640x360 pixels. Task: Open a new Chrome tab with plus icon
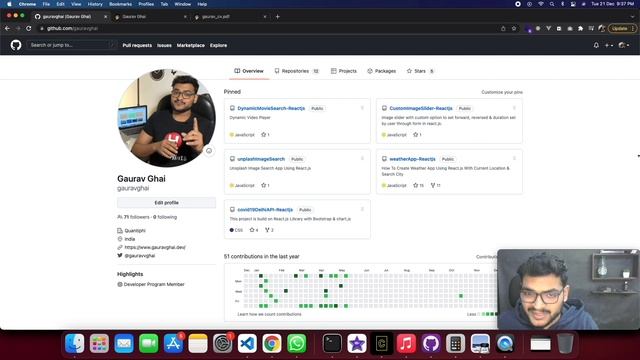(x=278, y=17)
